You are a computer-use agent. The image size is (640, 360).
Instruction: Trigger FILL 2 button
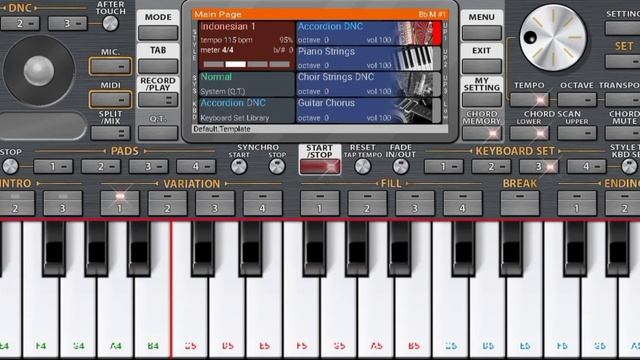(x=367, y=203)
